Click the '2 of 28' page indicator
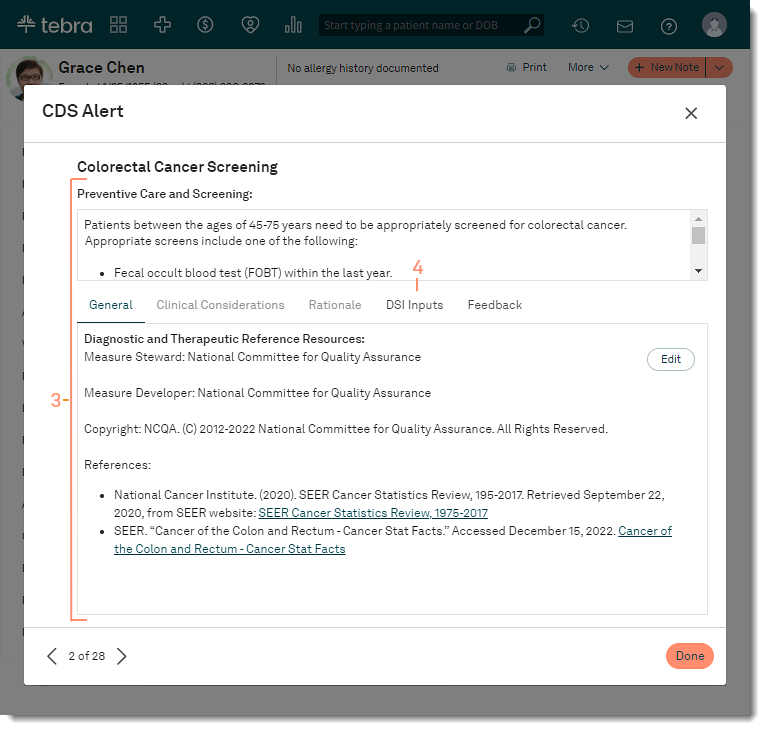Image resolution: width=765 pixels, height=730 pixels. 86,656
